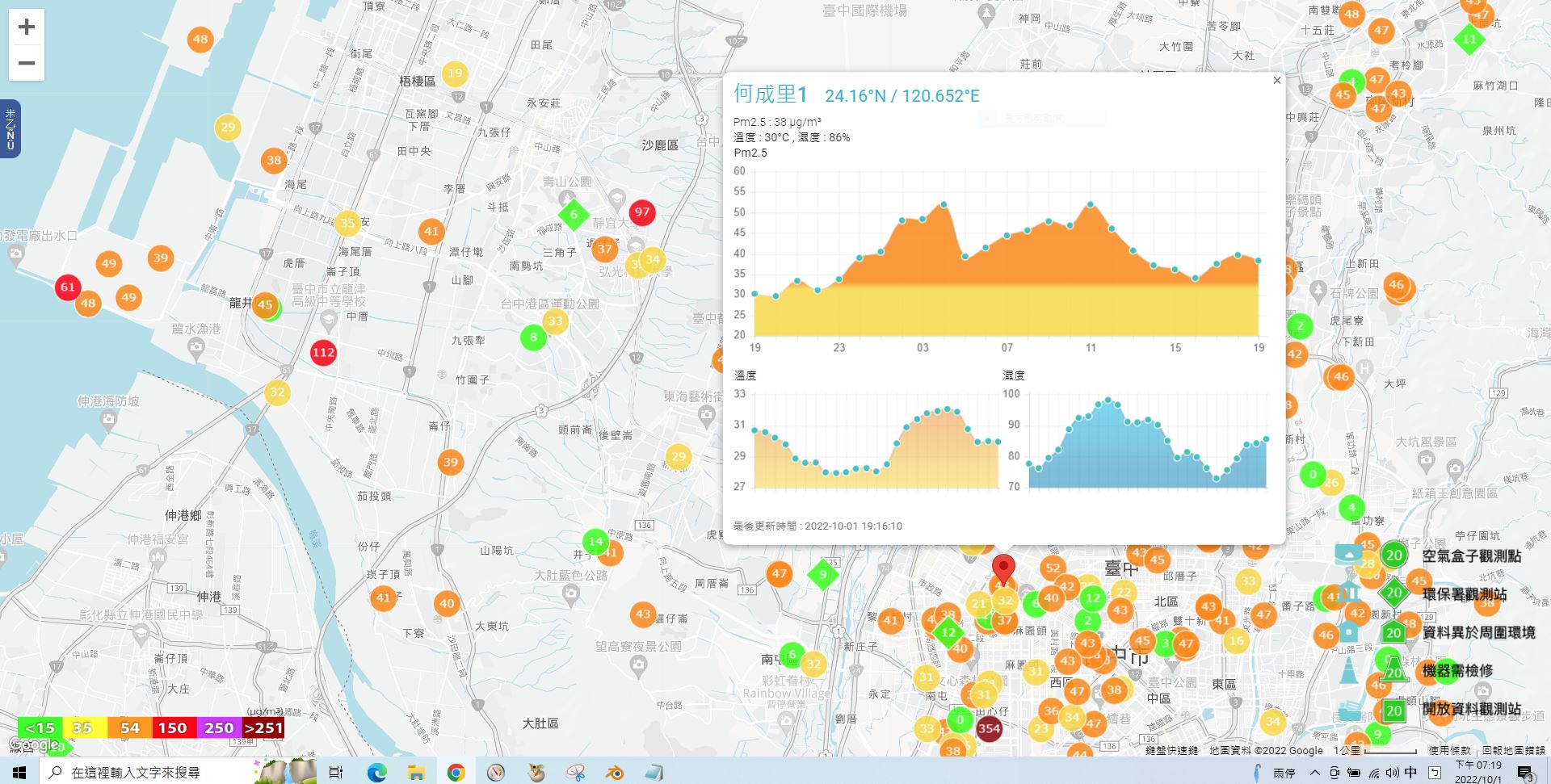Click the 望高寮夜景公園 camera map icon

click(639, 666)
